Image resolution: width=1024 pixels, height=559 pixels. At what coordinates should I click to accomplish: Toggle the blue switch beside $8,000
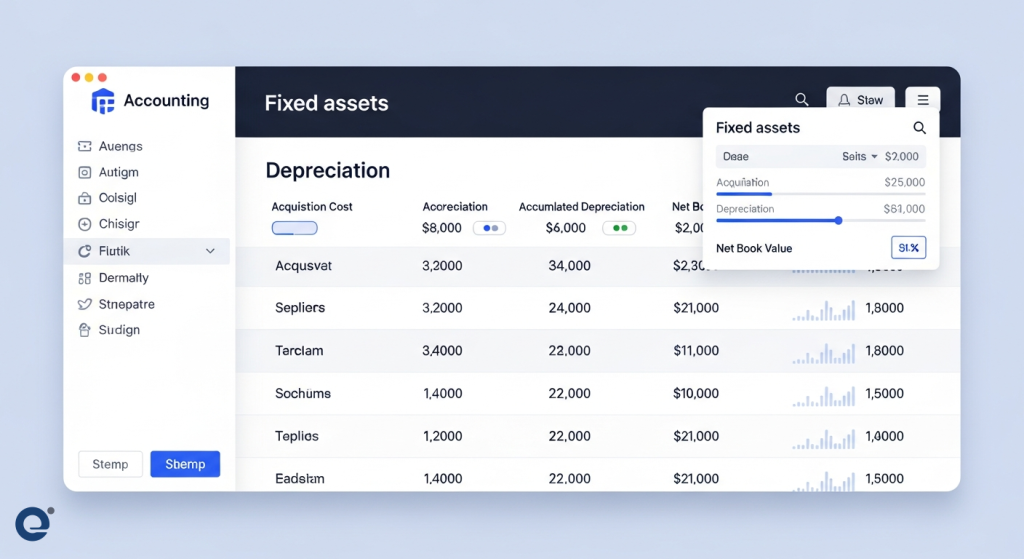tap(489, 228)
